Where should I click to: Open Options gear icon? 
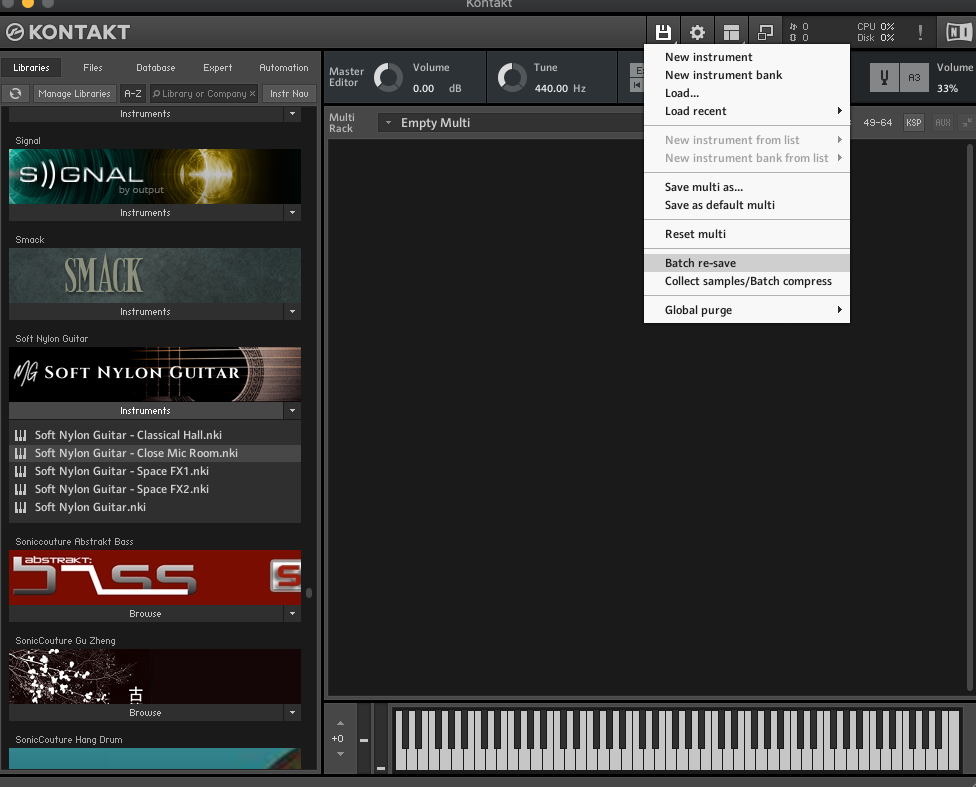697,32
